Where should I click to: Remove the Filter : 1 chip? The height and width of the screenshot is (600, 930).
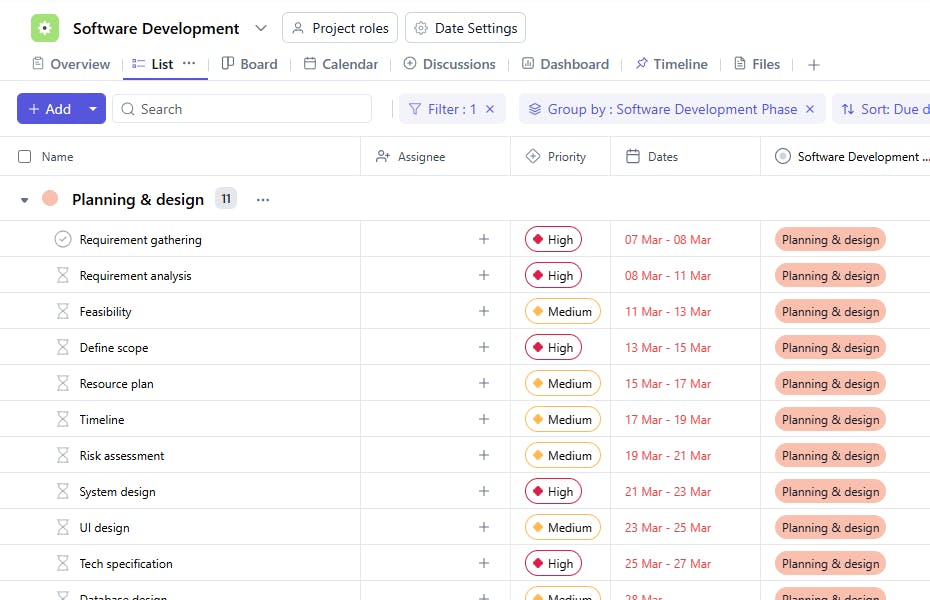(x=490, y=109)
